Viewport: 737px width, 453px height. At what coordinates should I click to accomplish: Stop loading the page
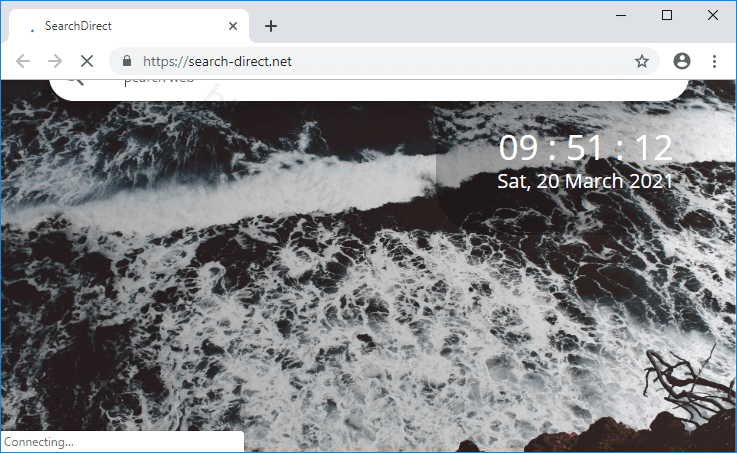pyautogui.click(x=87, y=61)
